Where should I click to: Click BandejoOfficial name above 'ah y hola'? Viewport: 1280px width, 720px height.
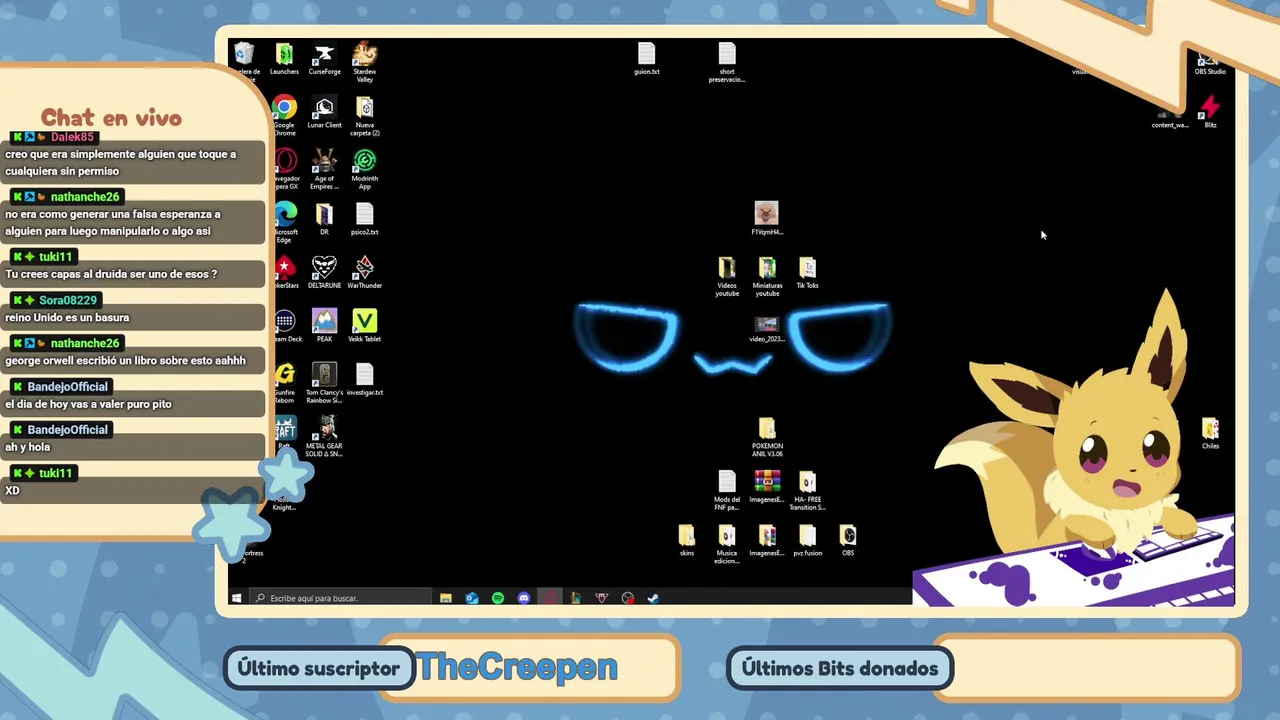tap(68, 430)
